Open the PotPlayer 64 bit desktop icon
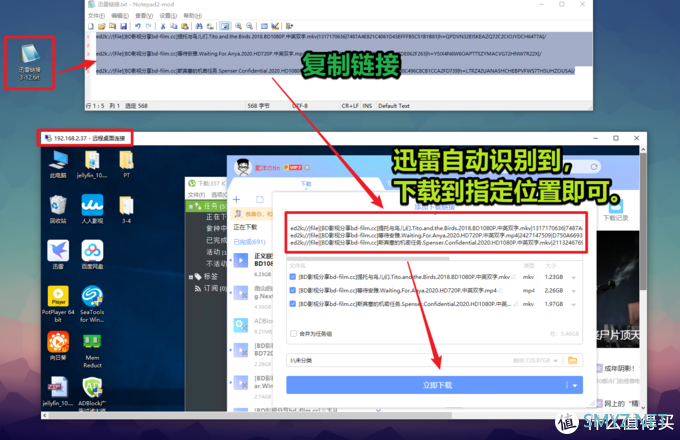Image resolution: width=680 pixels, height=440 pixels. pyautogui.click(x=58, y=304)
